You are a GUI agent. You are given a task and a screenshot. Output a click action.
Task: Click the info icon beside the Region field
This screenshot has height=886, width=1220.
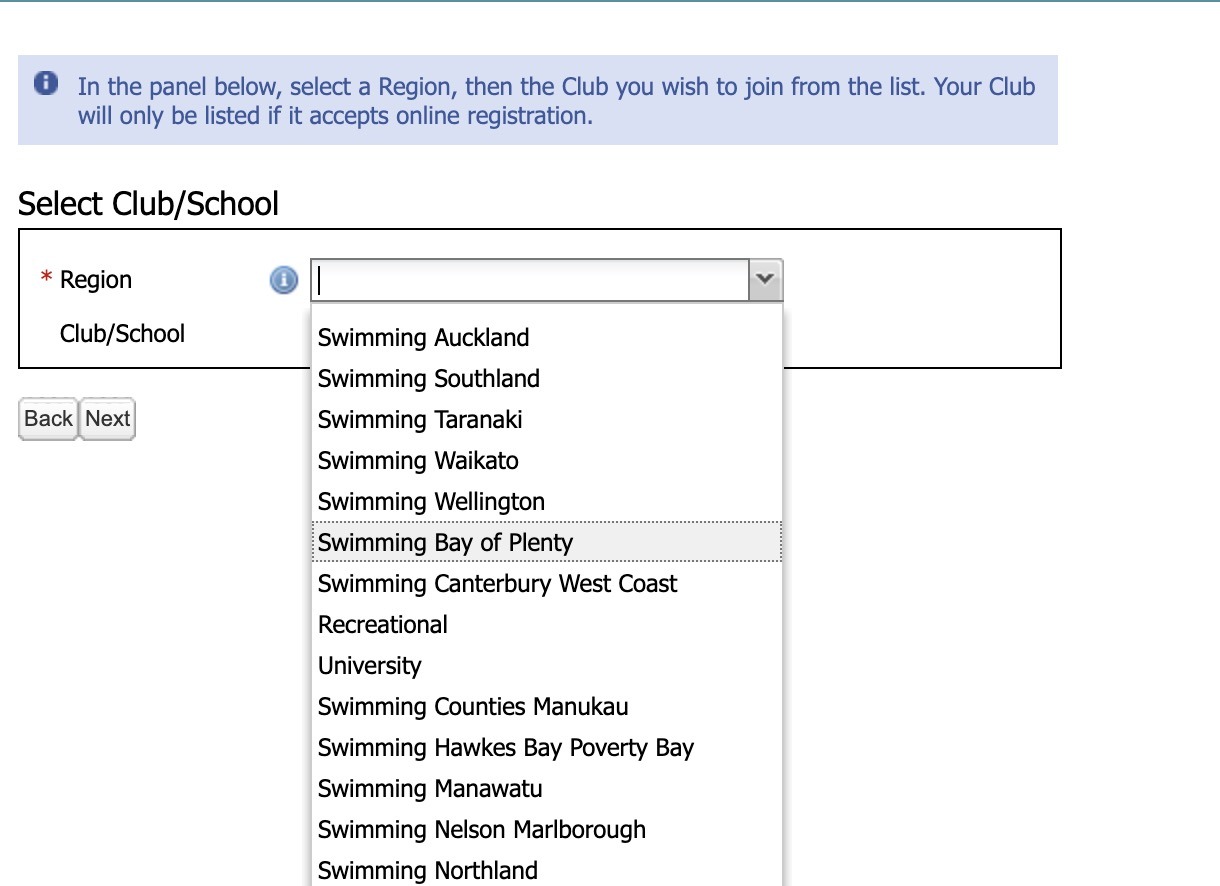283,281
